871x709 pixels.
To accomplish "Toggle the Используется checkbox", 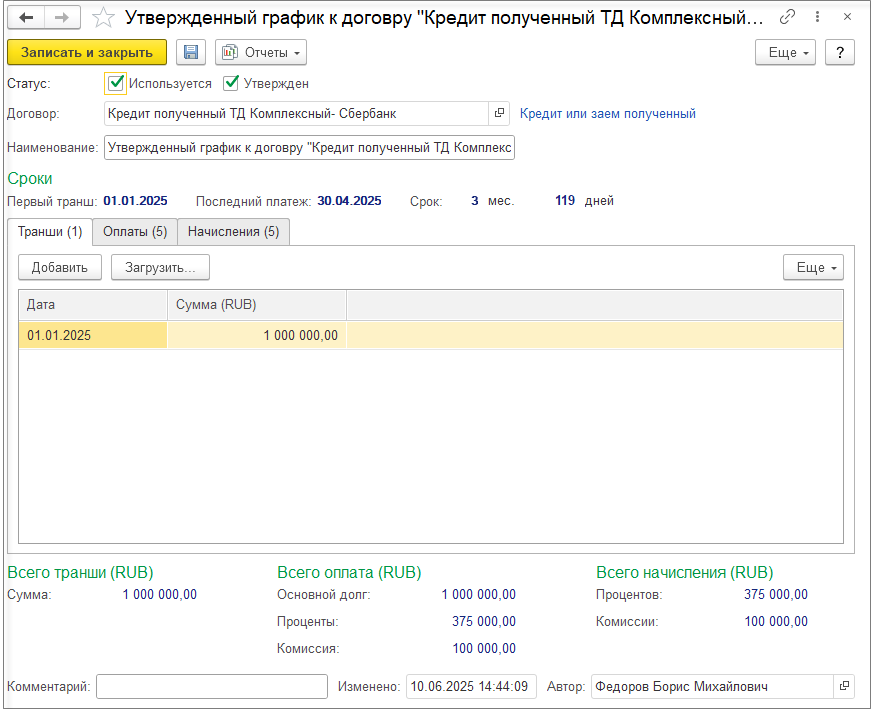I will tap(116, 83).
